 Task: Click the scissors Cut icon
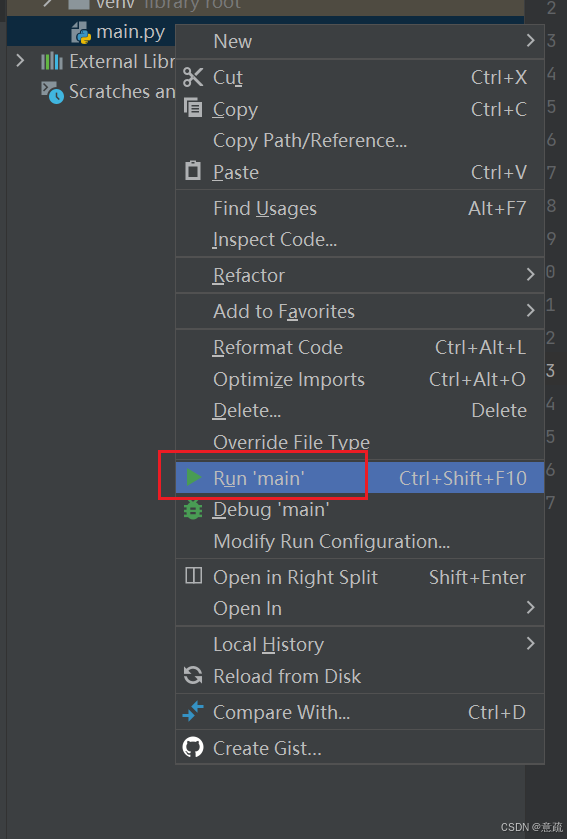tap(193, 77)
